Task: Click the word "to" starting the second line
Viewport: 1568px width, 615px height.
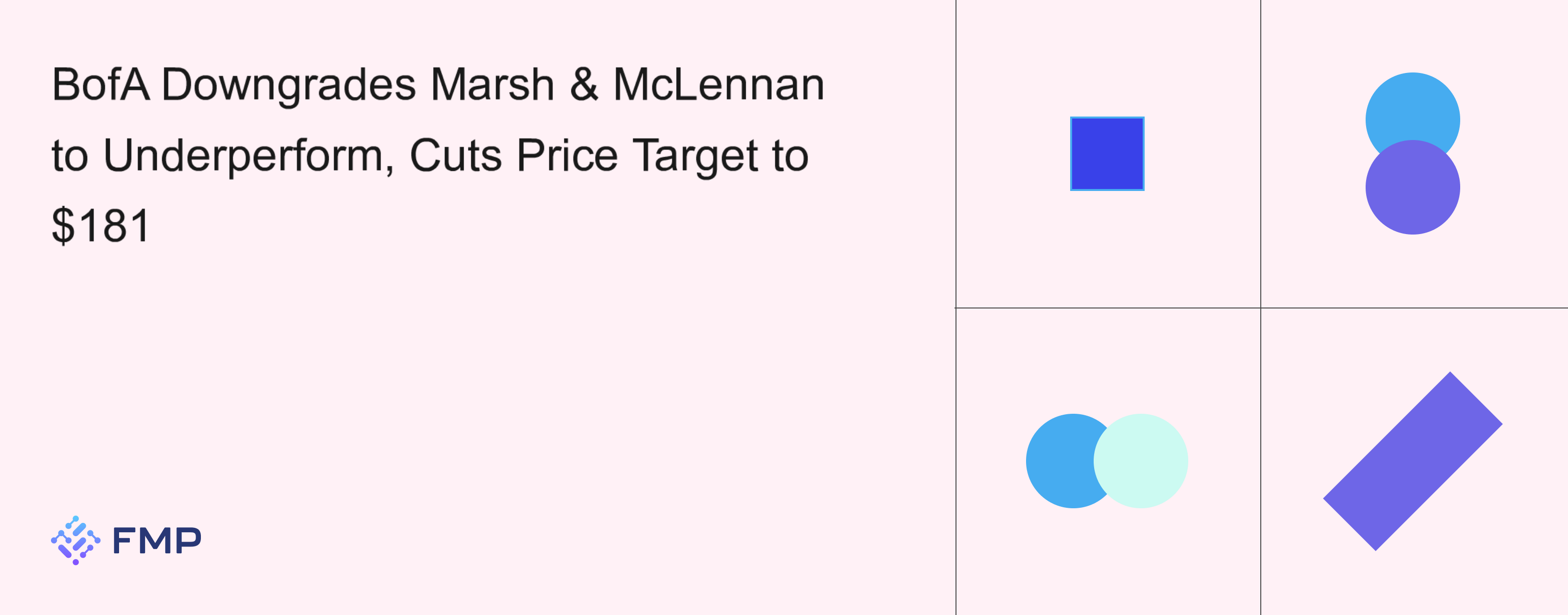Action: pos(70,155)
